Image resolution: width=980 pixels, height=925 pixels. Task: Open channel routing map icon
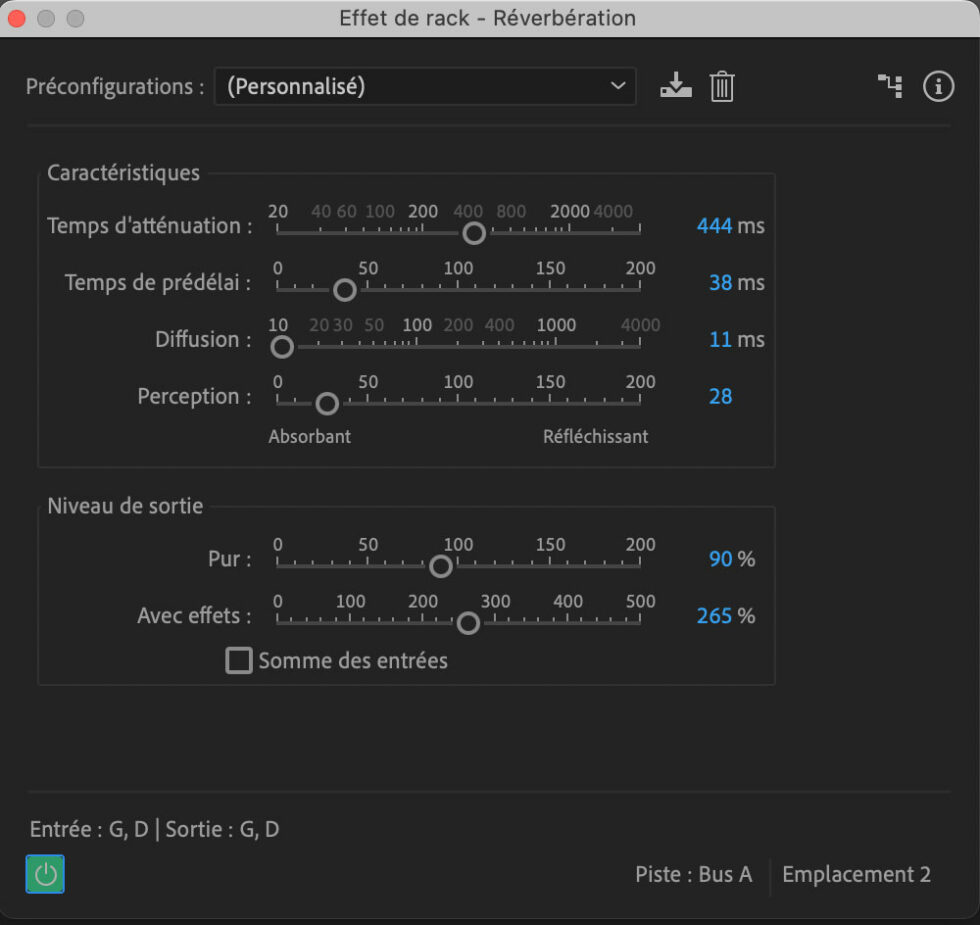pyautogui.click(x=890, y=86)
